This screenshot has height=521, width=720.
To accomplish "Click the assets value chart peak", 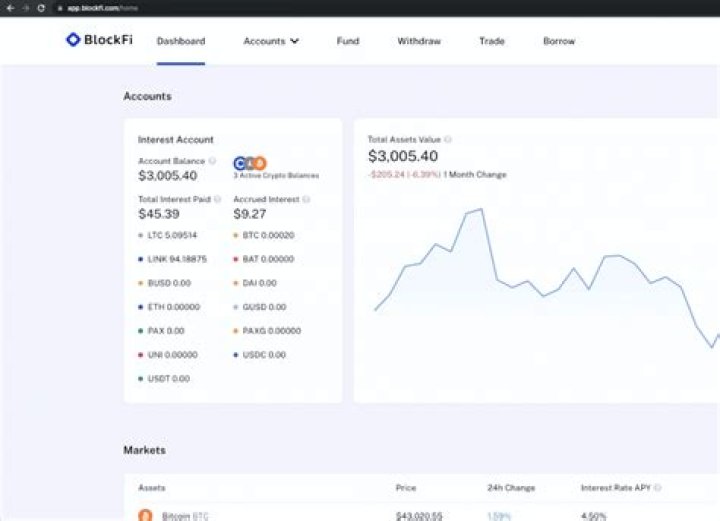I will [481, 209].
